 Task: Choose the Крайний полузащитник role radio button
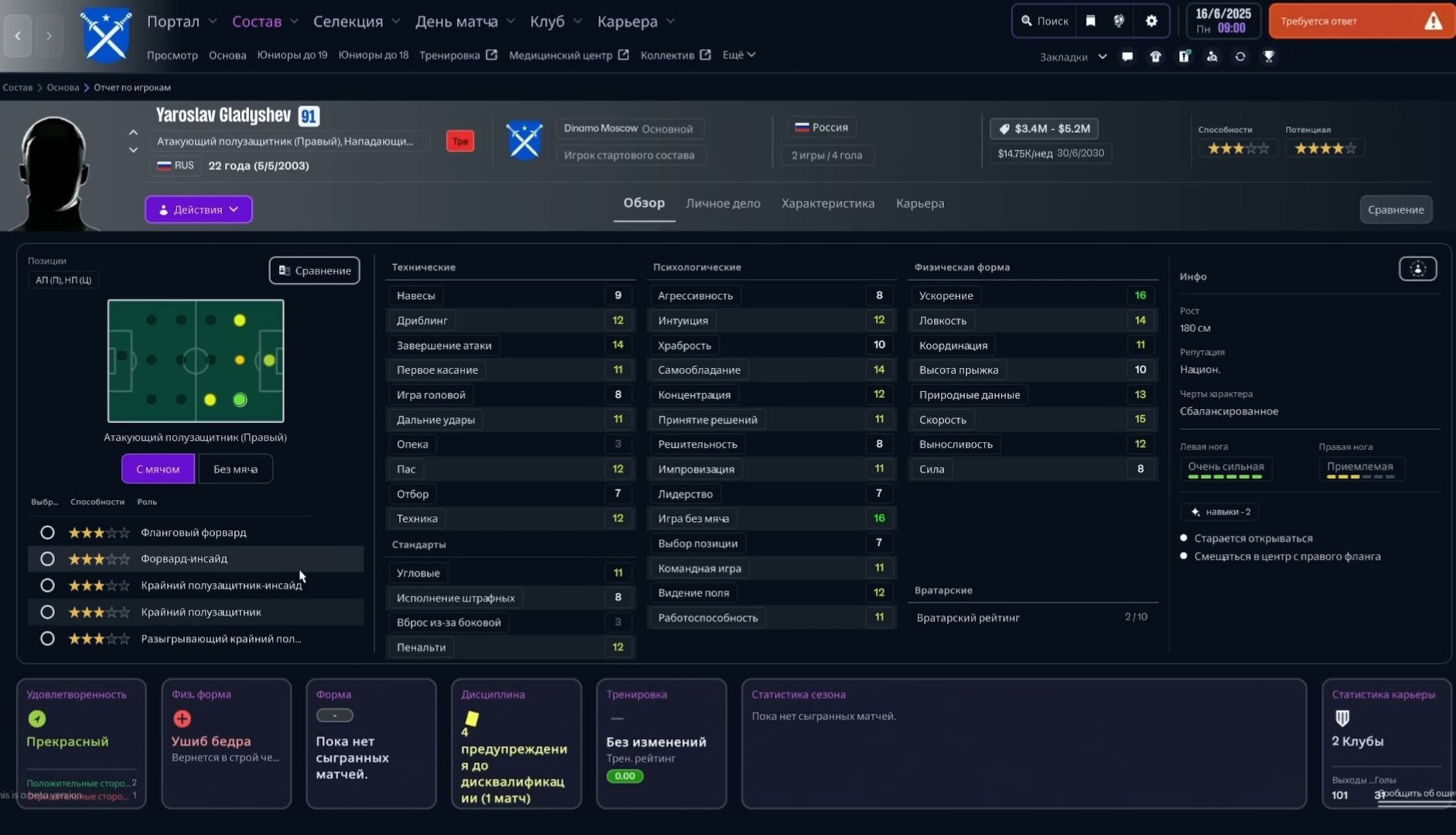47,612
